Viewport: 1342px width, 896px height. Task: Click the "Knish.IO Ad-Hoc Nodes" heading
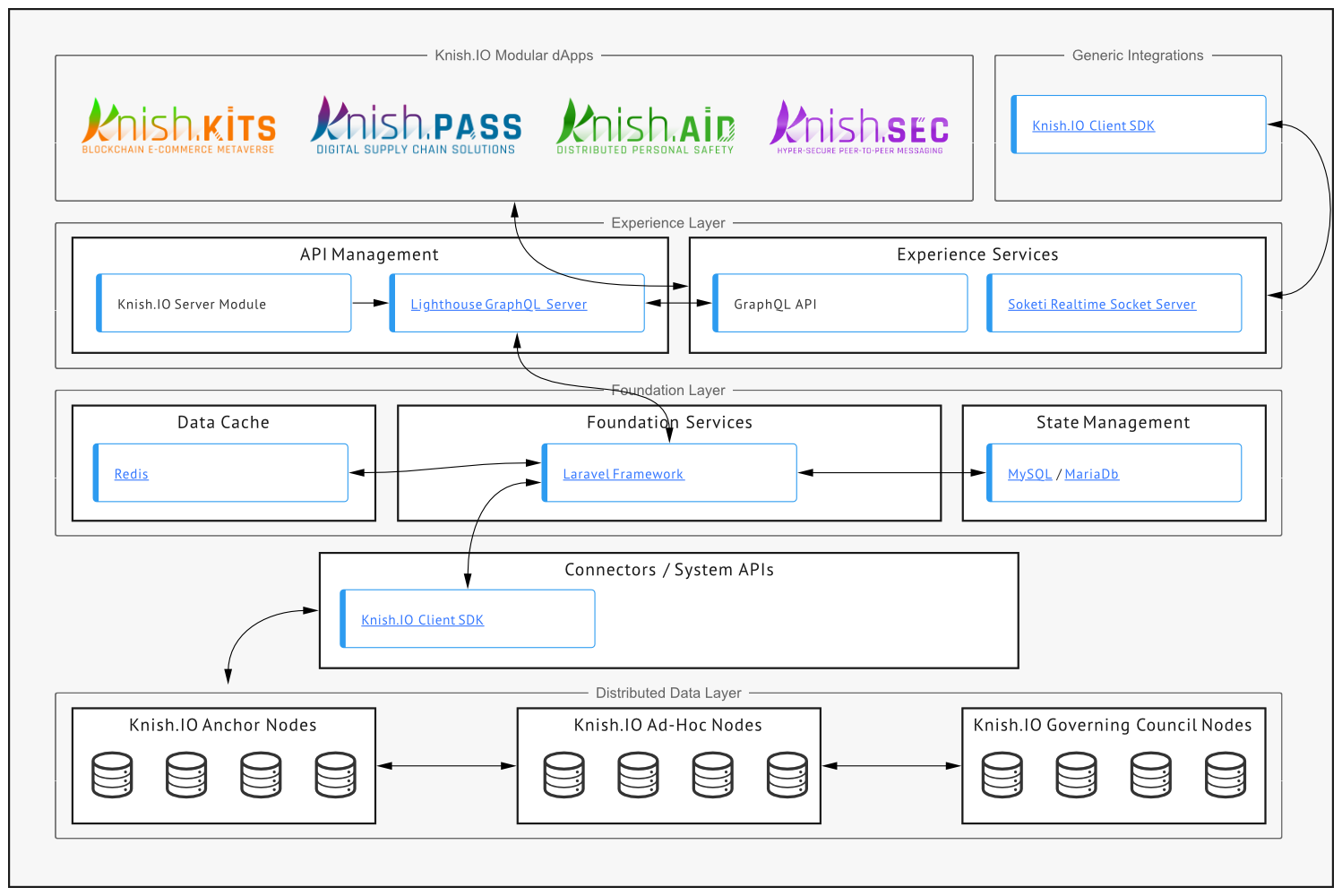(x=668, y=725)
